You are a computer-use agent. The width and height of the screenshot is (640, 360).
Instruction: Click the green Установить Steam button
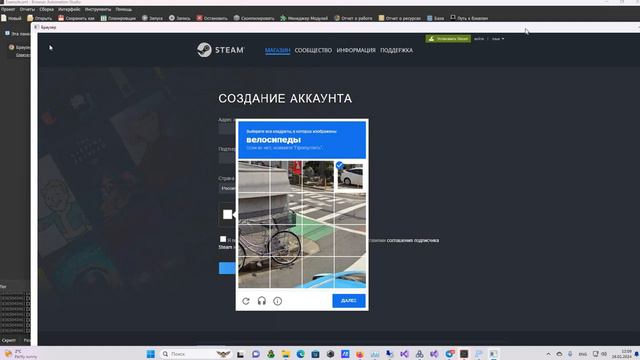[448, 39]
